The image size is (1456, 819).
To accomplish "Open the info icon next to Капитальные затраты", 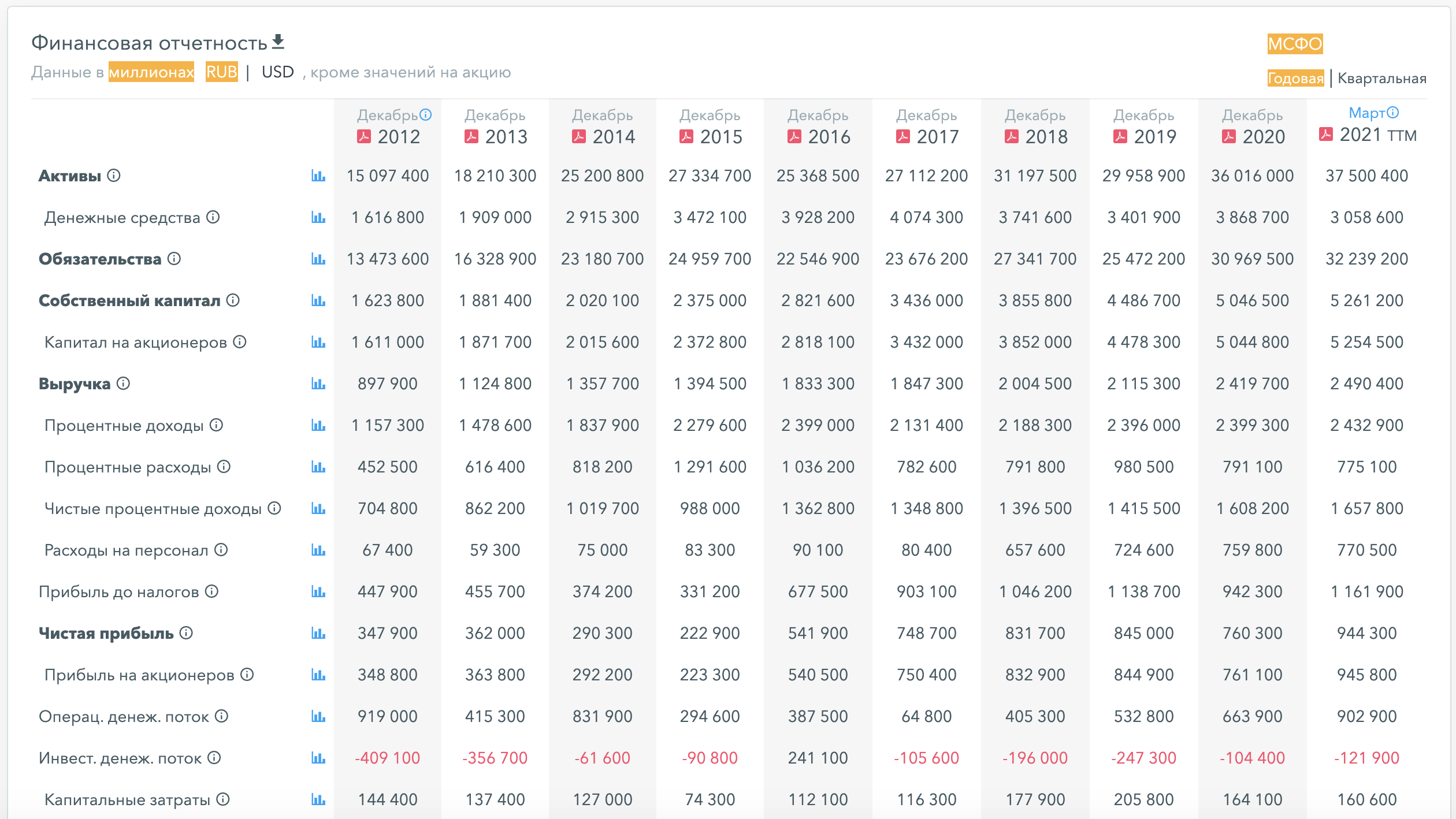I will 223,799.
